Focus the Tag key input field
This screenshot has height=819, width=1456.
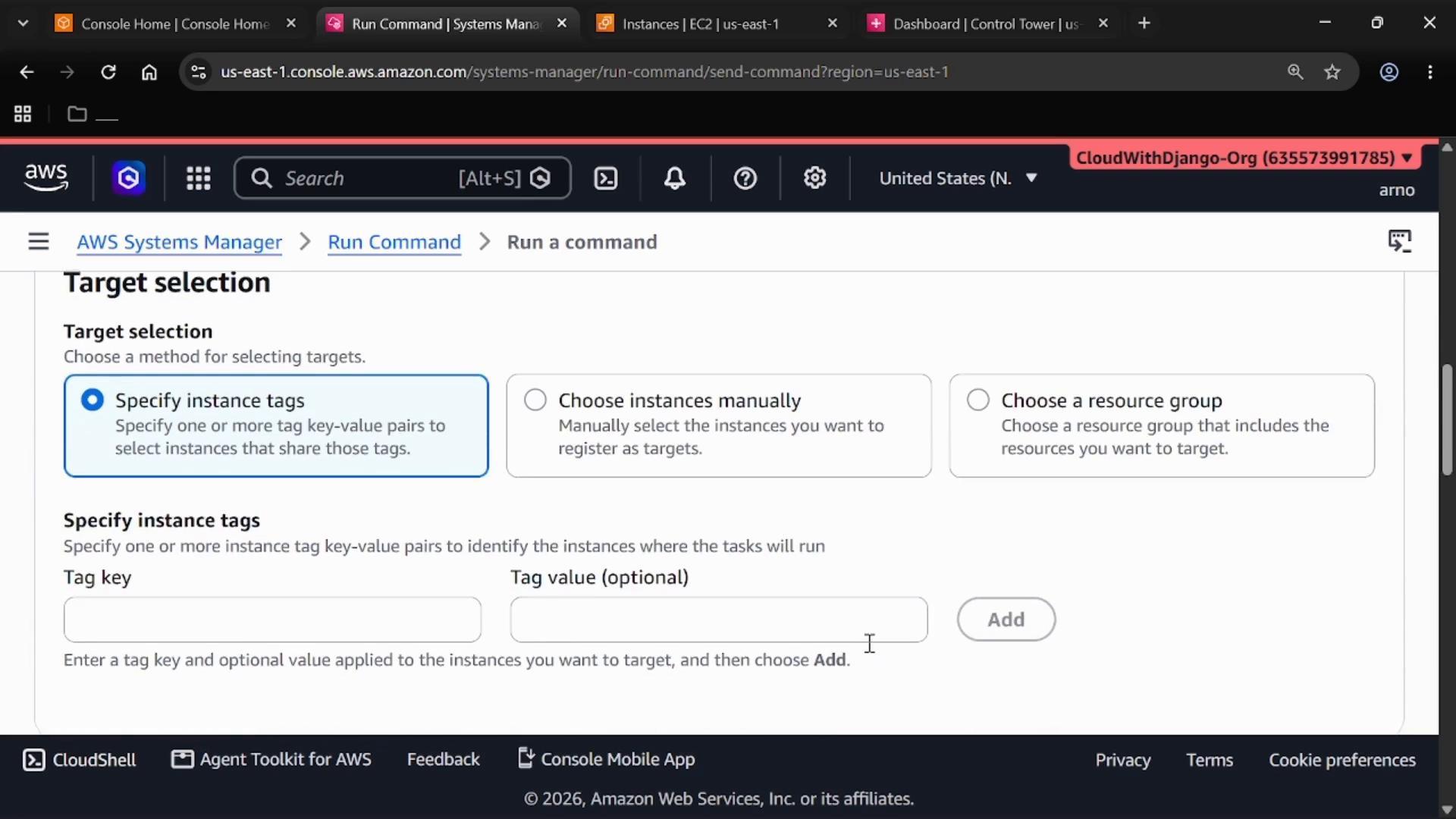[272, 620]
